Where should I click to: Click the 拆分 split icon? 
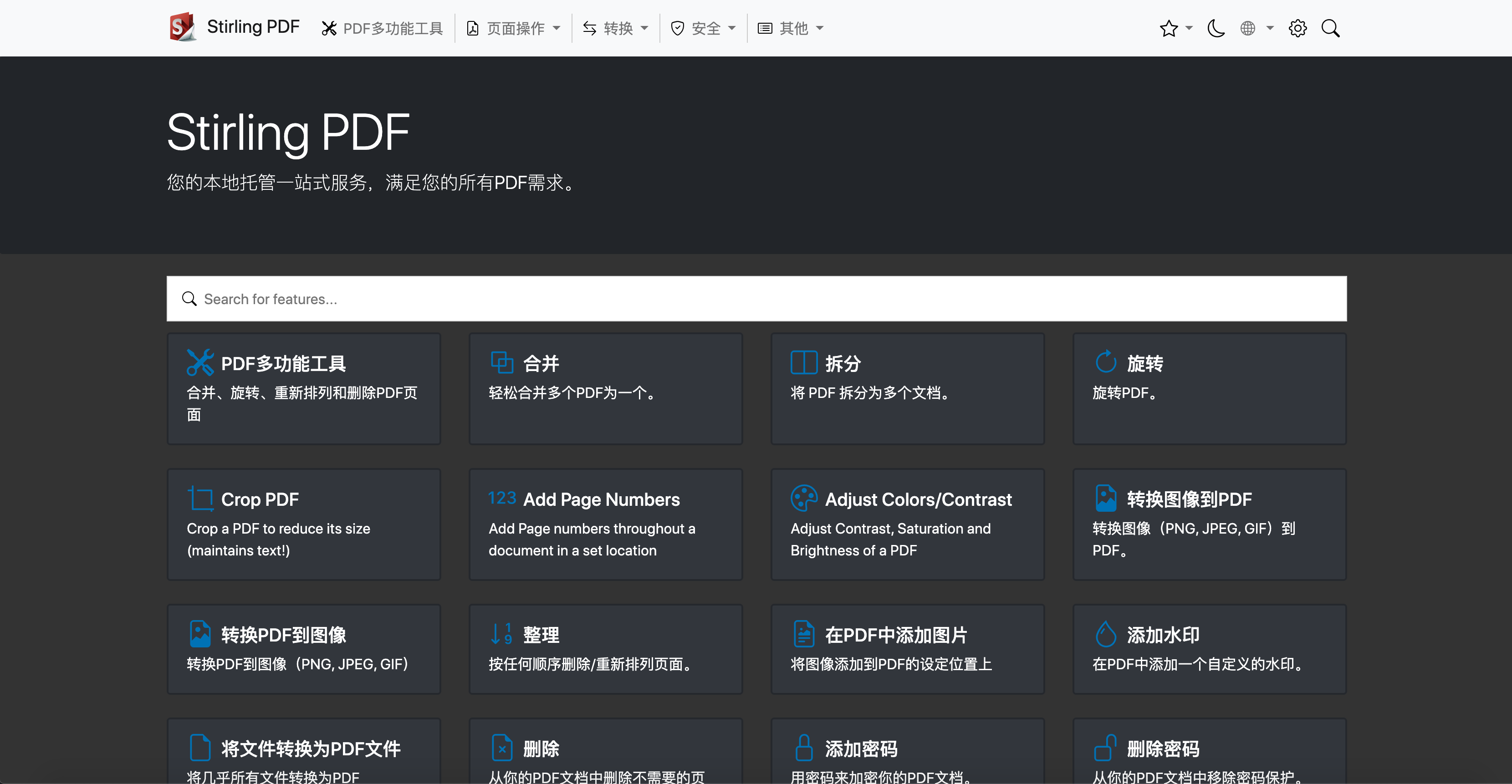coord(803,362)
